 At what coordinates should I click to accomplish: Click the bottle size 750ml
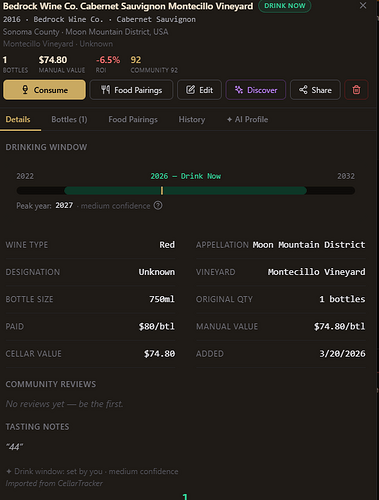click(162, 299)
